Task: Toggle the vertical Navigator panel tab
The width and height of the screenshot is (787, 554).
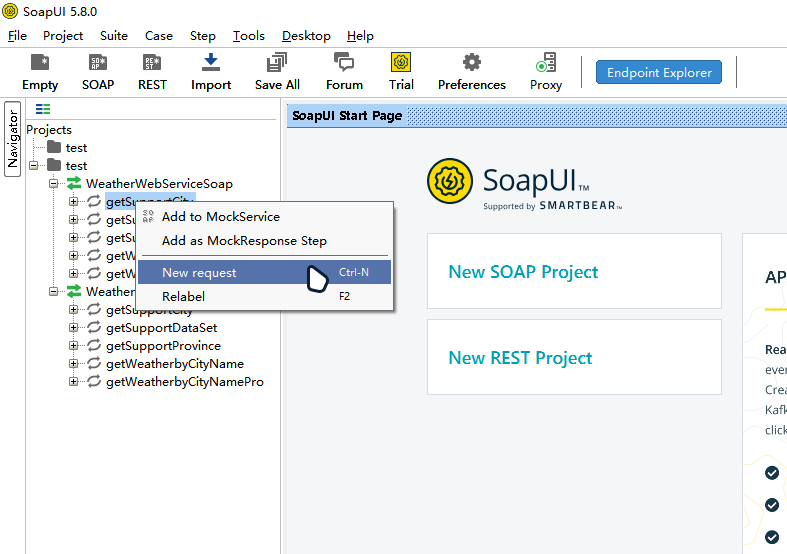Action: (13, 138)
